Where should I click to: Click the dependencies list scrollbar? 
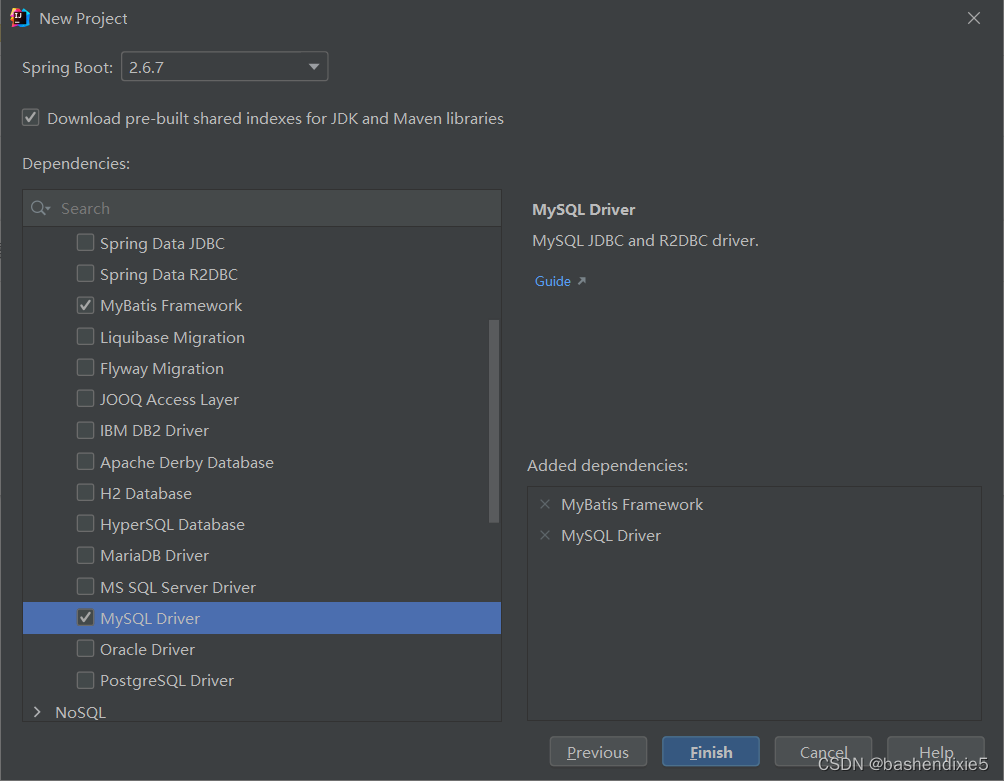coord(494,420)
